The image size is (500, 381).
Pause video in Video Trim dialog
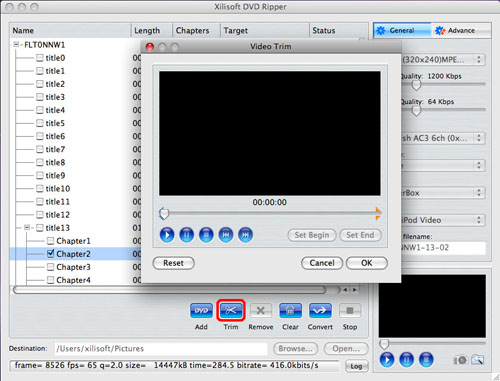point(187,235)
